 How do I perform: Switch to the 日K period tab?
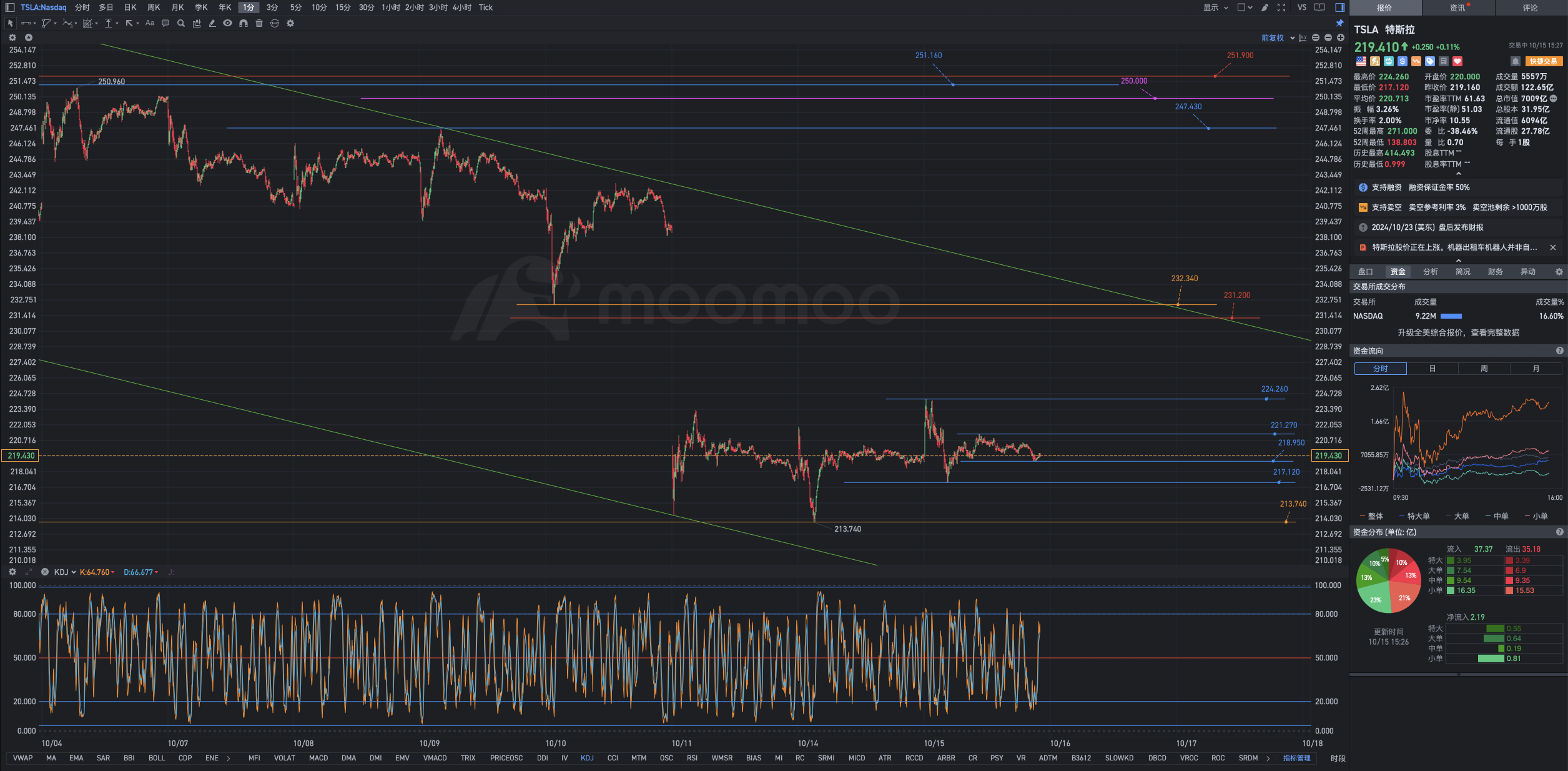tap(130, 7)
